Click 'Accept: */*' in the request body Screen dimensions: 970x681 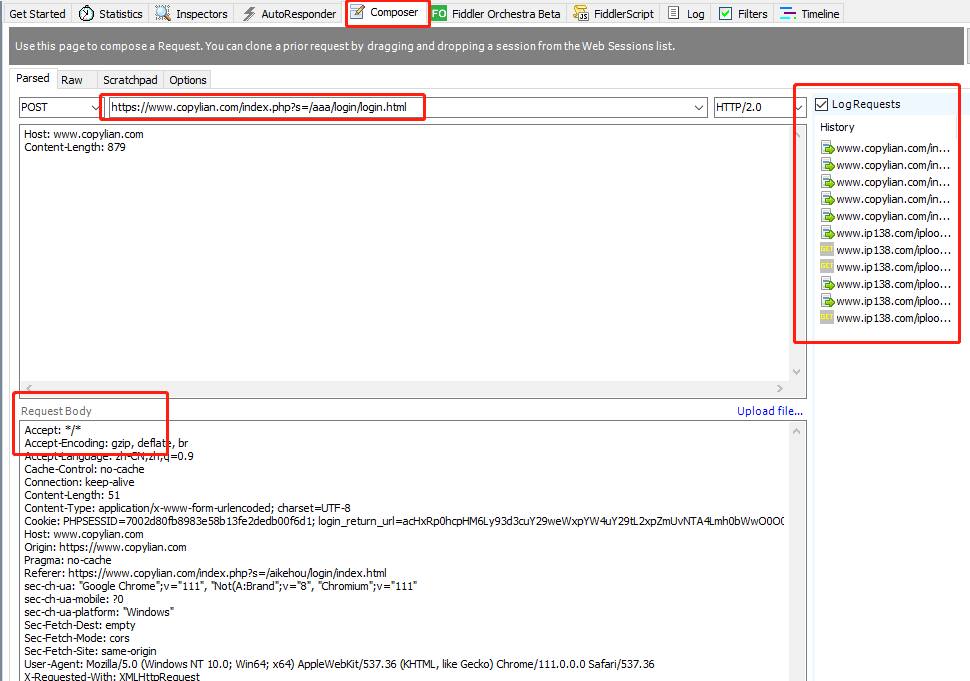53,430
